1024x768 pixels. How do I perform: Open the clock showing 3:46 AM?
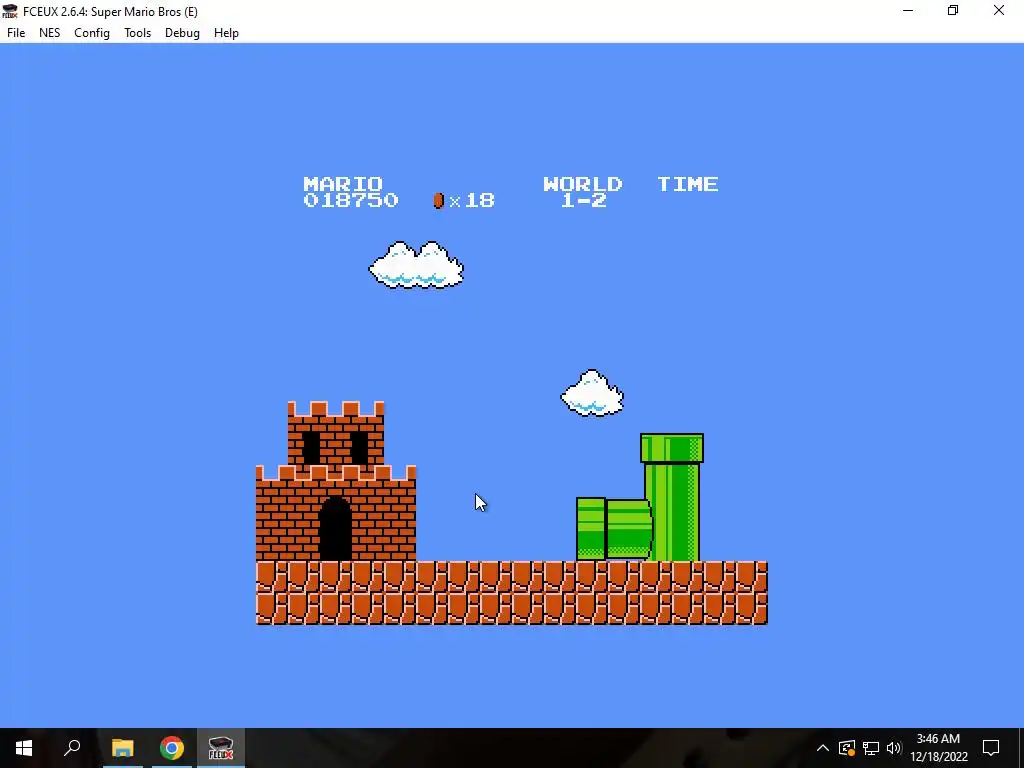tap(938, 748)
